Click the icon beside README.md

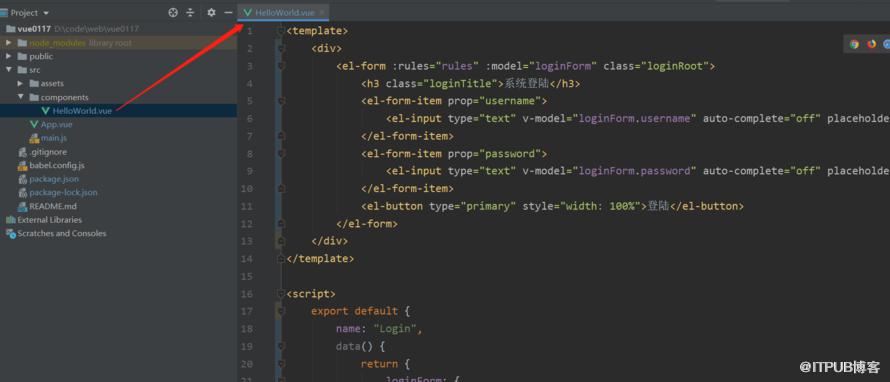point(23,206)
